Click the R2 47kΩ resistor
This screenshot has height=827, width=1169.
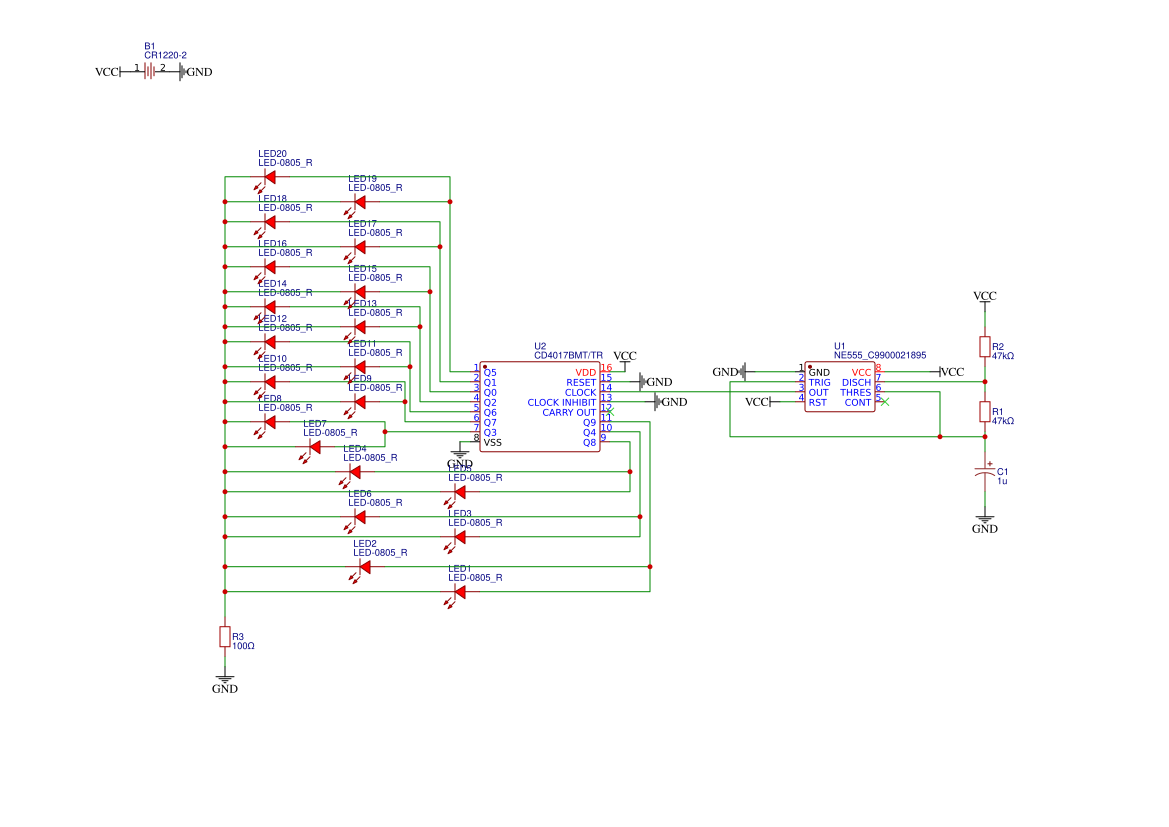[x=985, y=347]
